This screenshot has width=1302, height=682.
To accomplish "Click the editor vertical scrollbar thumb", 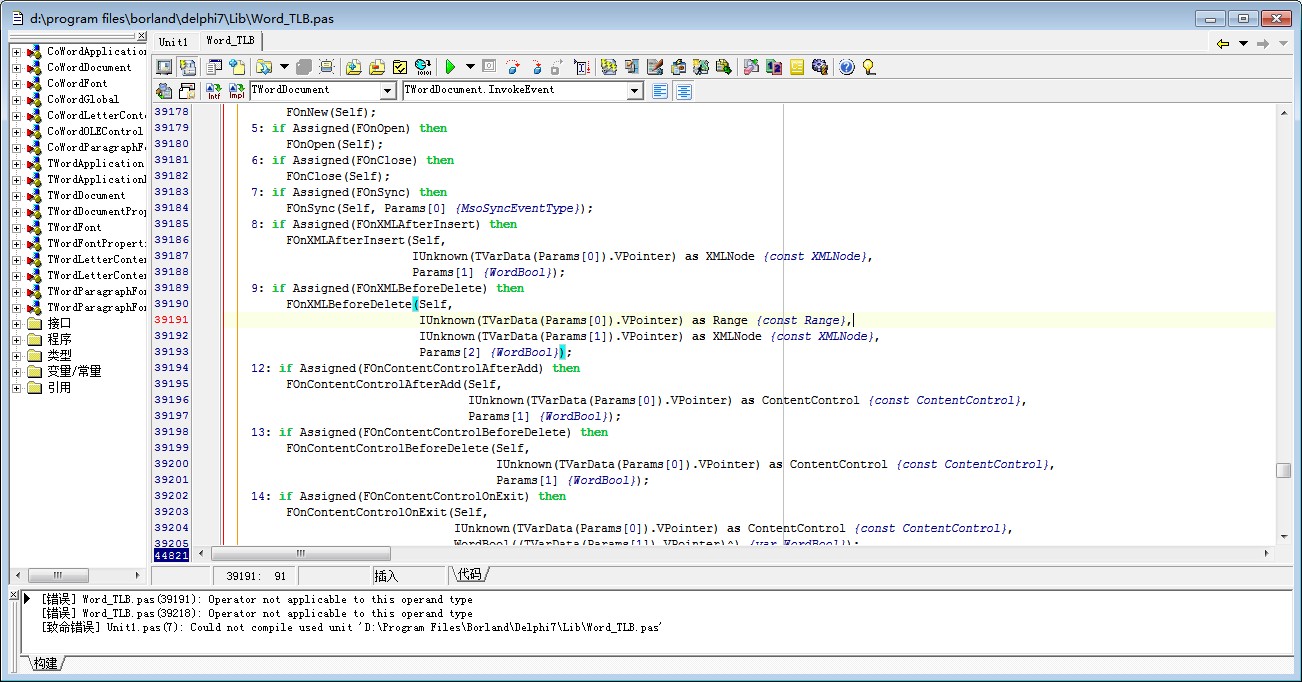I will tap(1283, 471).
